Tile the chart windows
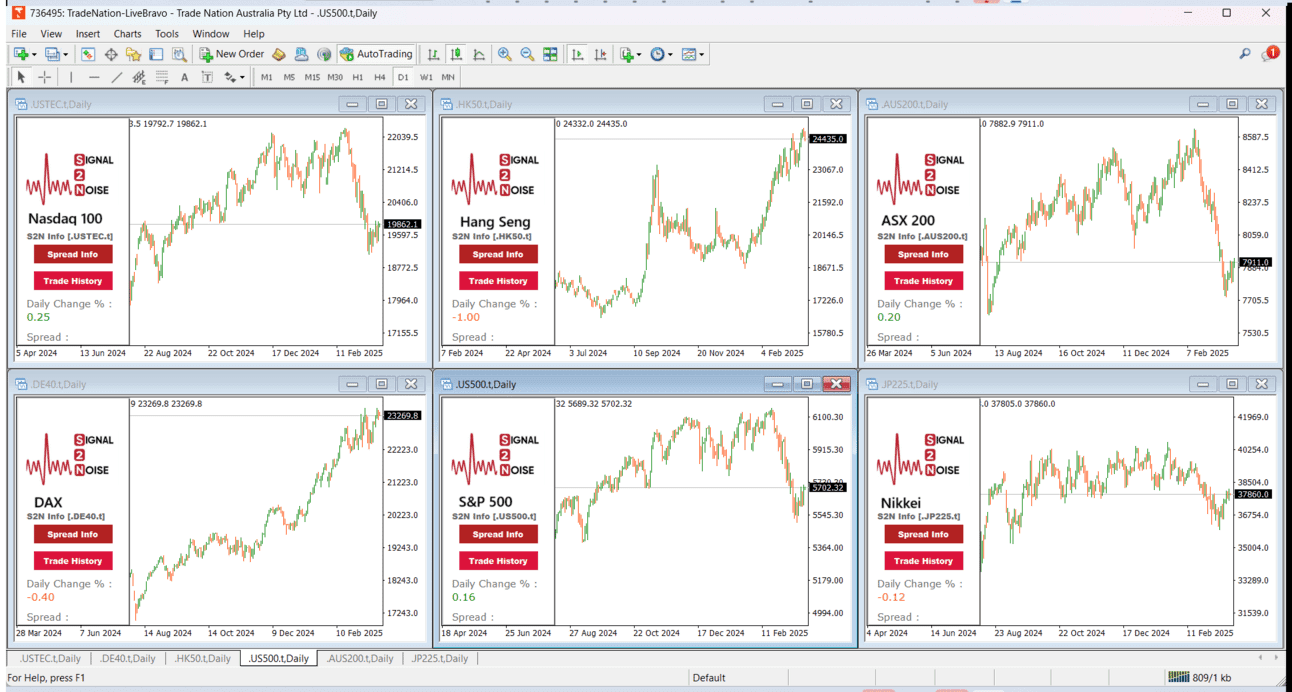Viewport: 1292px width, 692px height. point(550,53)
